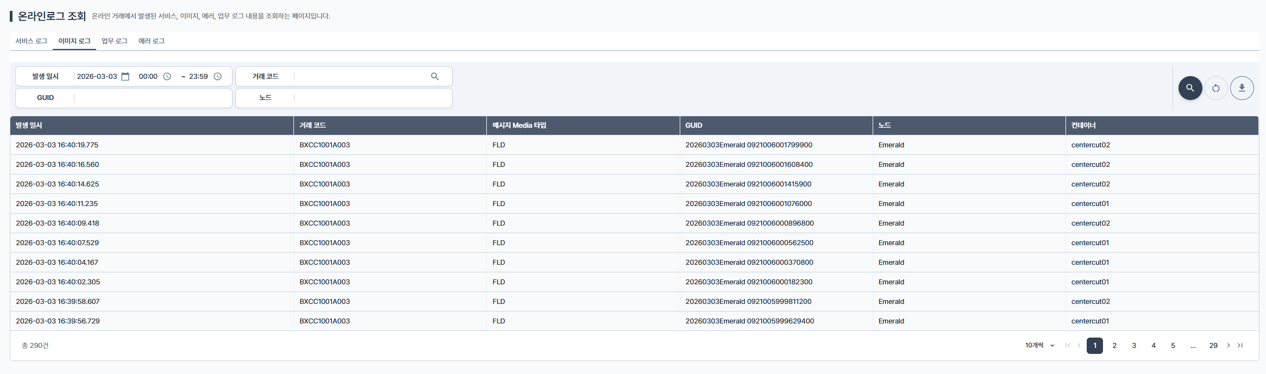Image resolution: width=1266 pixels, height=374 pixels.
Task: Select row timestamped 2026-03-03 16:40:19.775
Action: click(x=634, y=145)
